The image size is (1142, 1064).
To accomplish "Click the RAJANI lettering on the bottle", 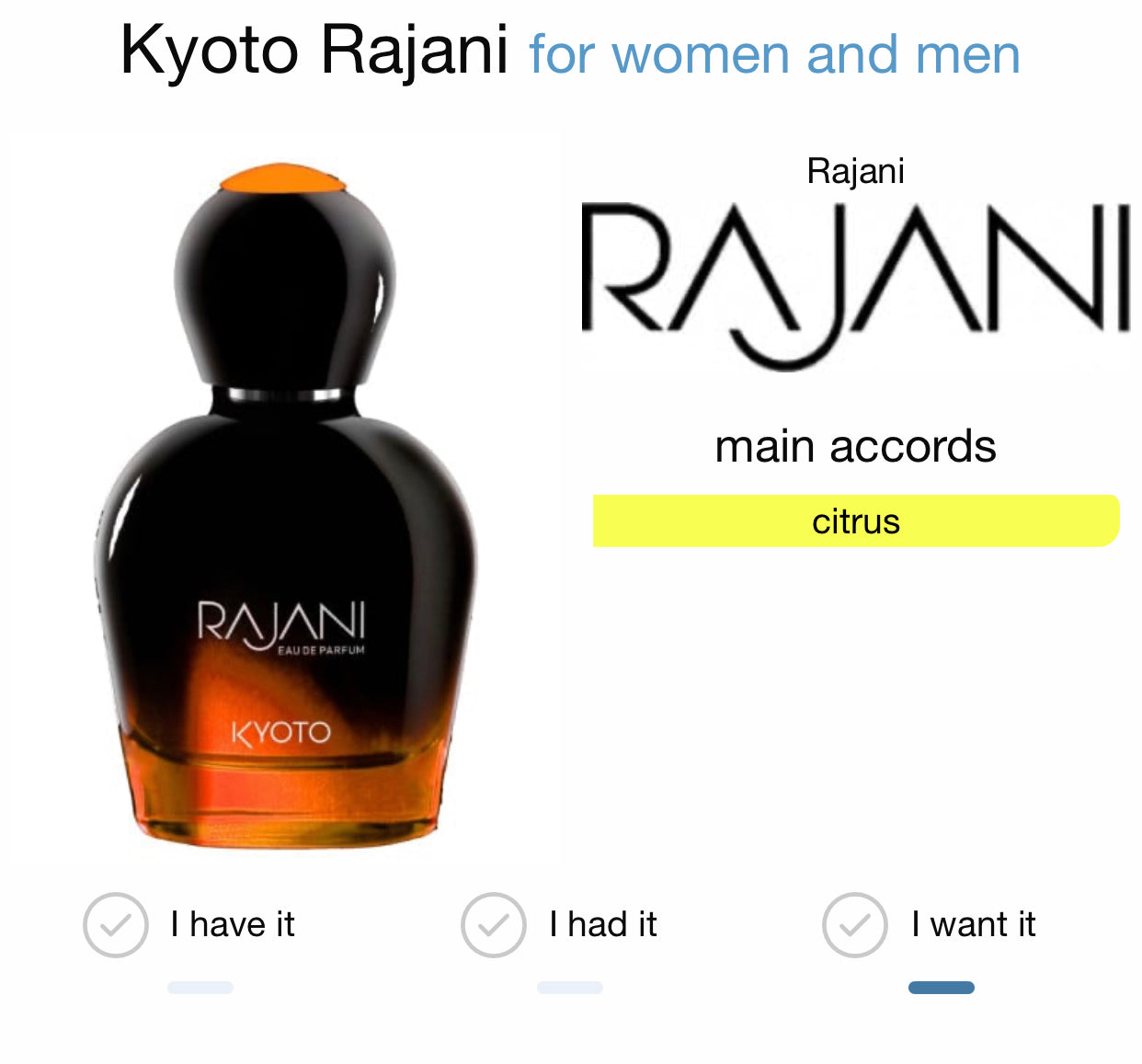I will [x=281, y=624].
